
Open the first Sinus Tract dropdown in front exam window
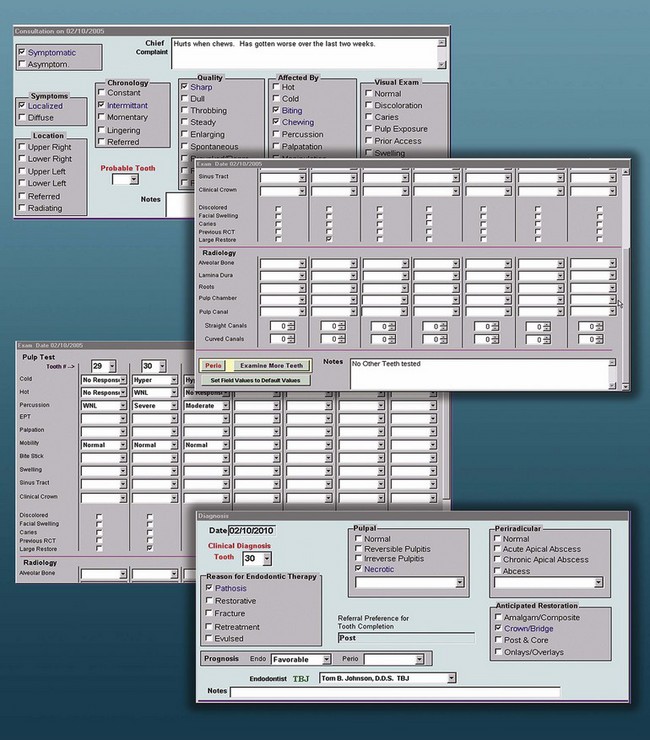(x=302, y=178)
